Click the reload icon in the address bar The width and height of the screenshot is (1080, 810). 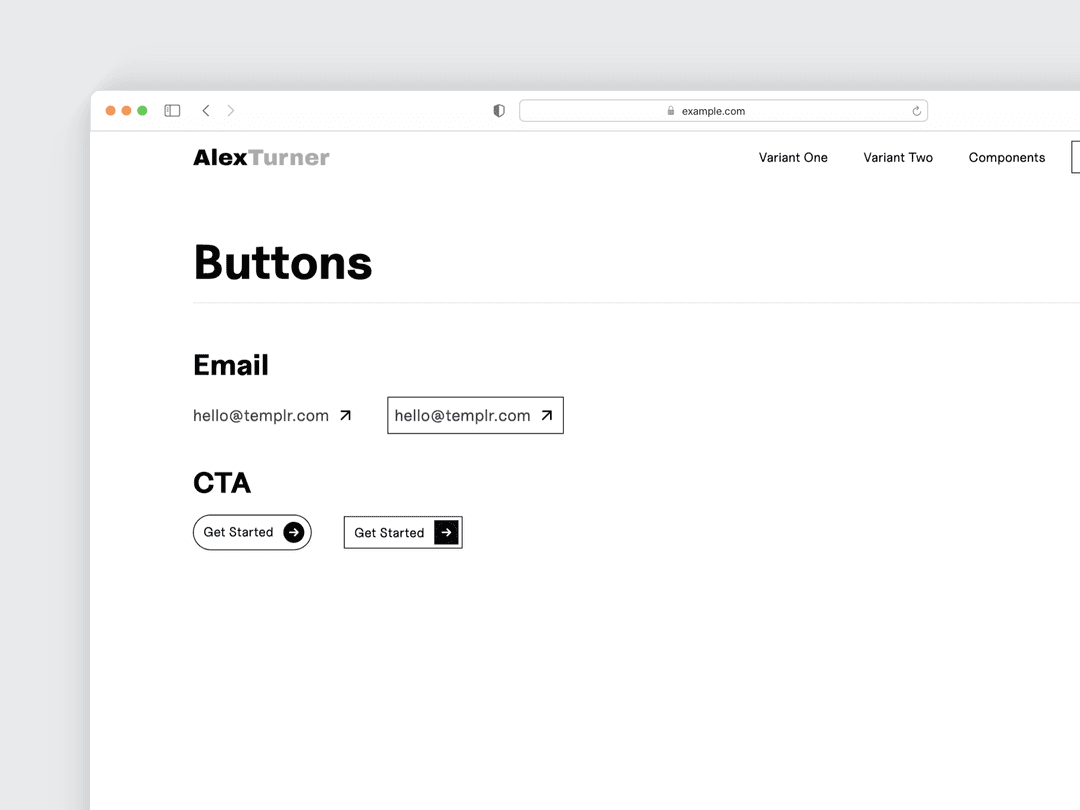pyautogui.click(x=916, y=110)
